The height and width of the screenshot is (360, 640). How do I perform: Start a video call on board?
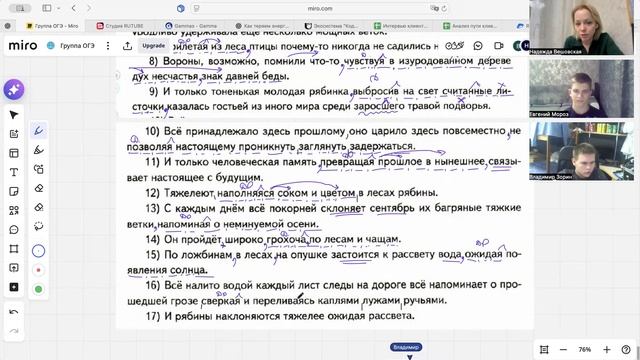[498, 46]
